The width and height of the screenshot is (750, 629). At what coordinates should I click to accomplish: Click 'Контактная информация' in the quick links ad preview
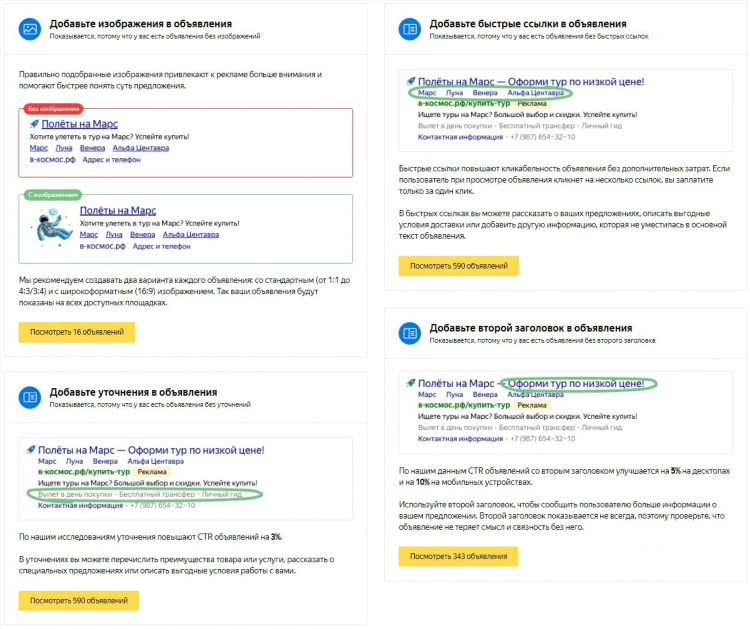tap(460, 137)
